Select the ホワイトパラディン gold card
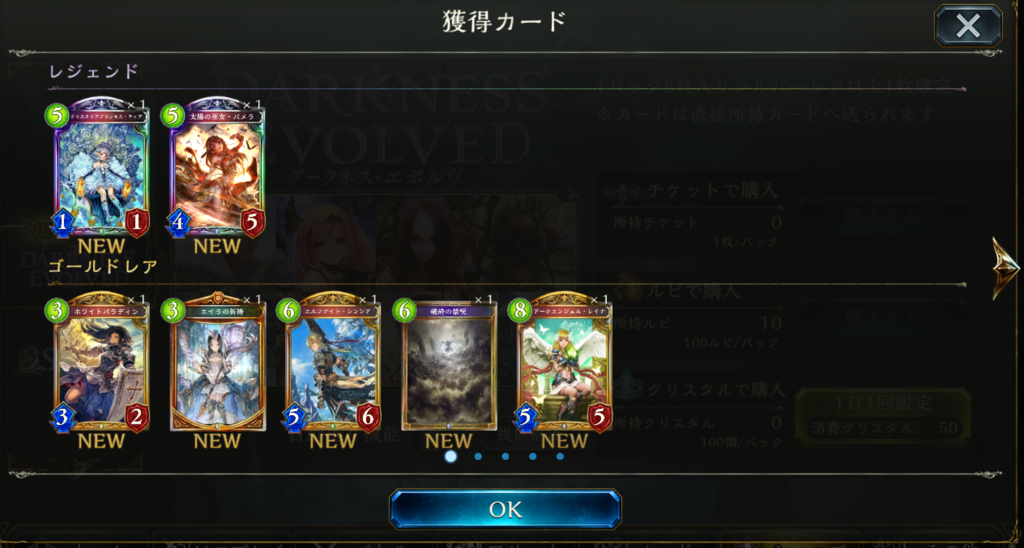1024x548 pixels. click(101, 363)
